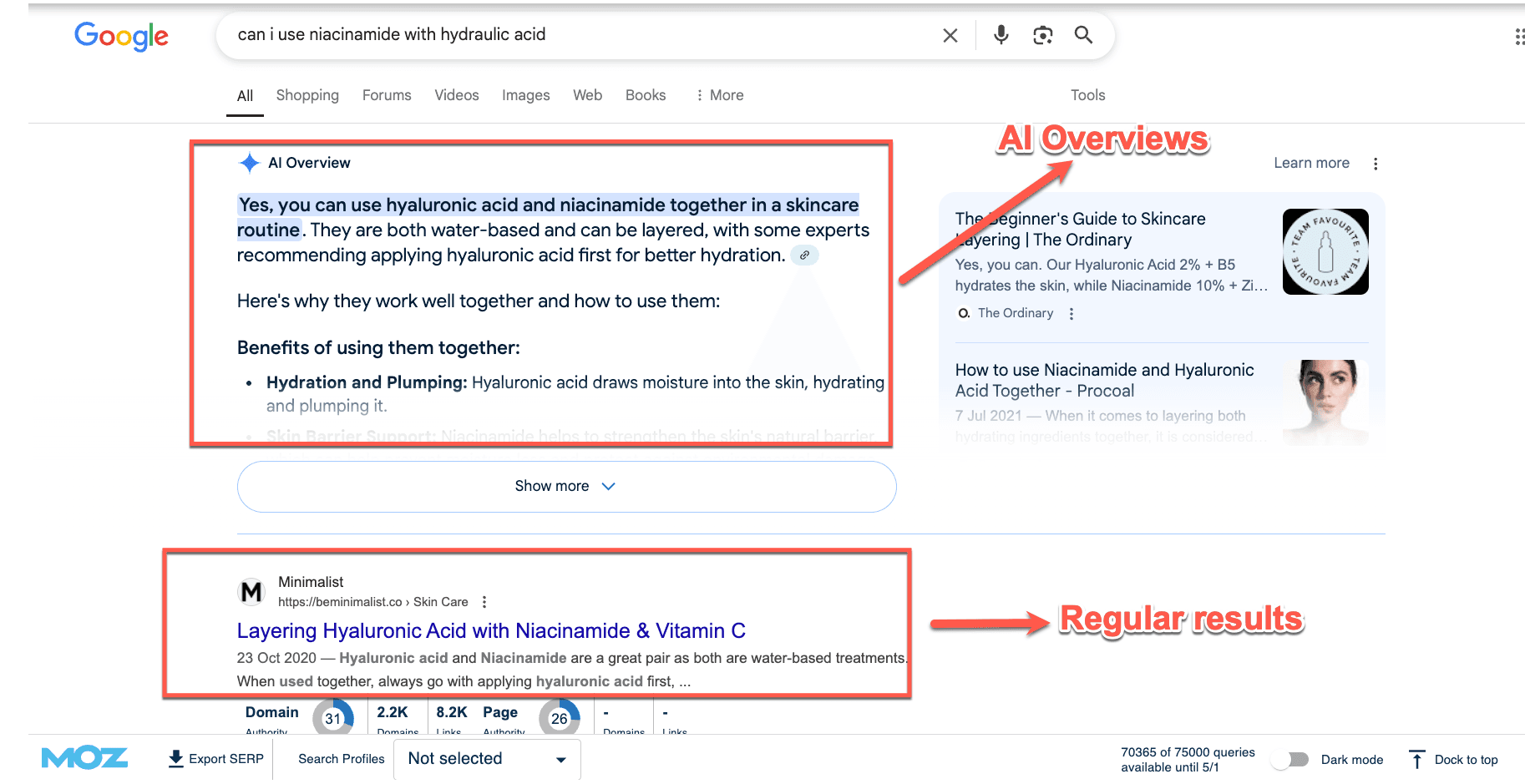Start voice search with microphone icon
This screenshot has height=784, width=1525.
1001,35
